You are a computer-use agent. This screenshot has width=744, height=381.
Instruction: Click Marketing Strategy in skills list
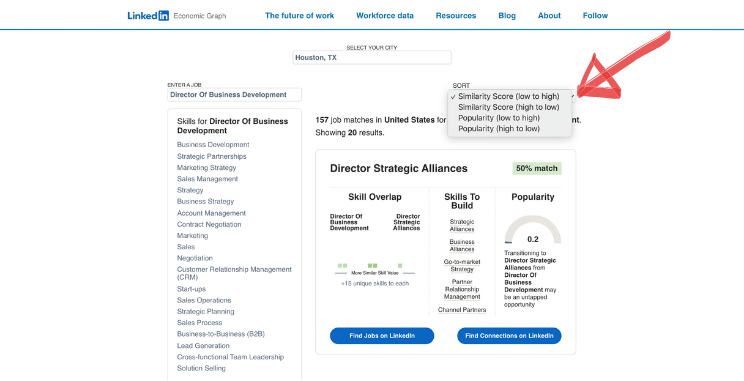click(206, 167)
